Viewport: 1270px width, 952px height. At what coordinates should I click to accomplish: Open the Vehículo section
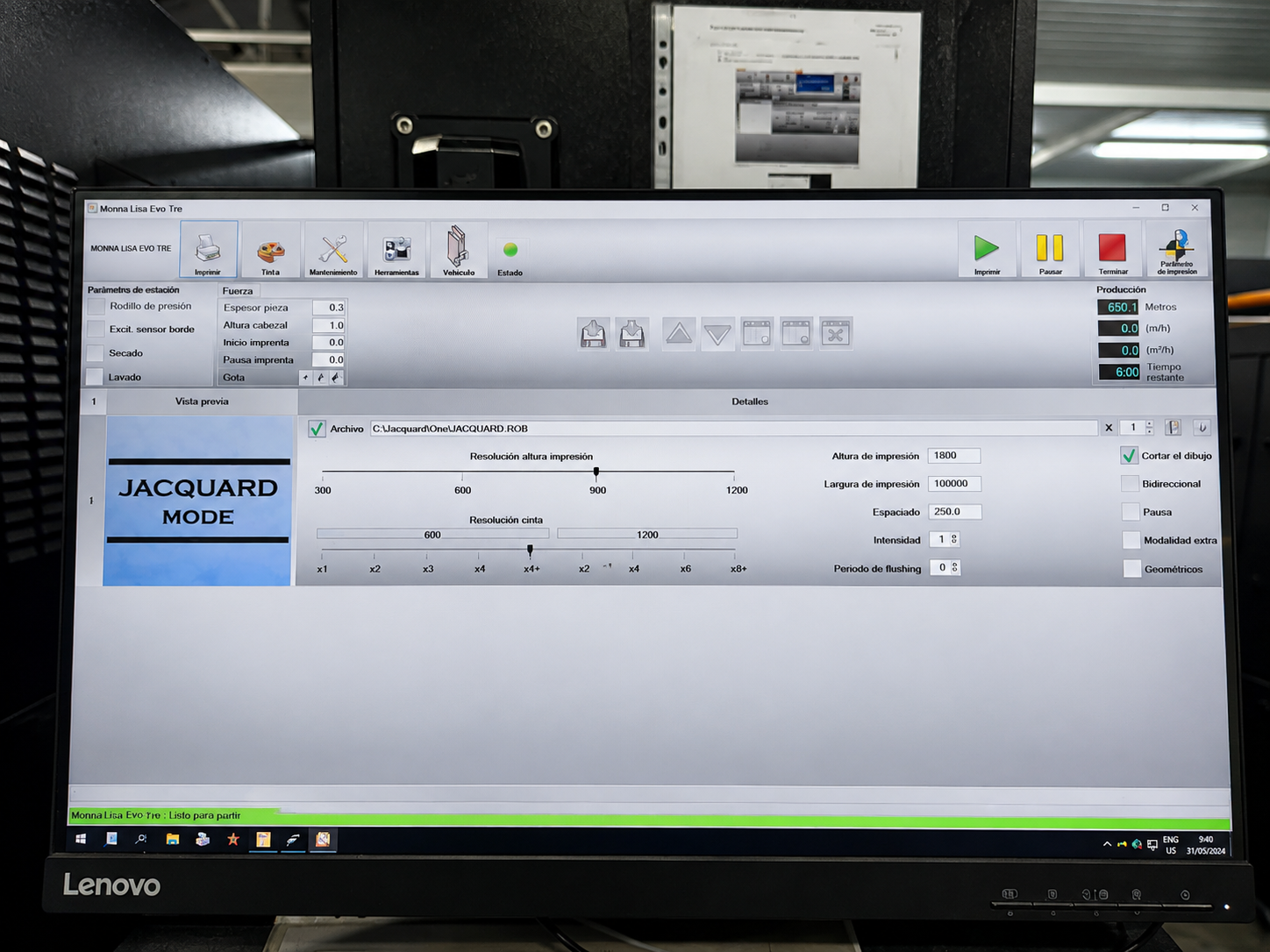coord(458,250)
